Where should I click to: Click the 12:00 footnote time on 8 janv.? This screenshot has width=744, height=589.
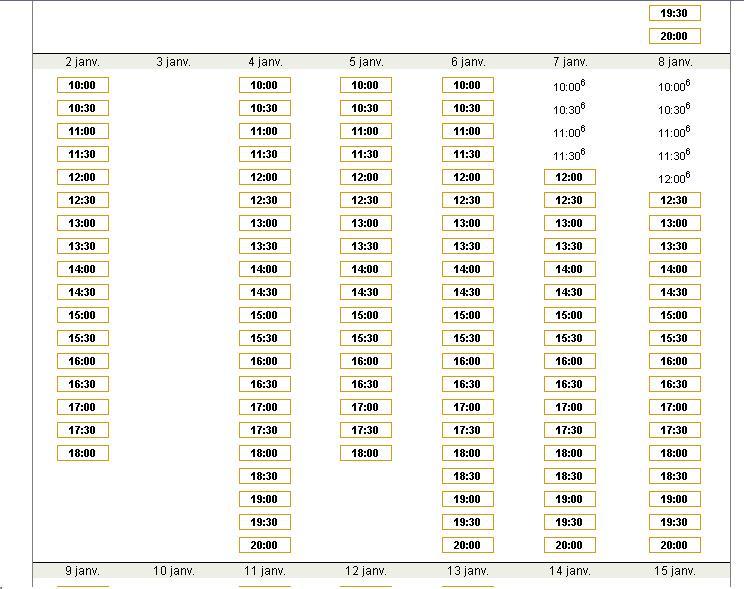pyautogui.click(x=674, y=178)
